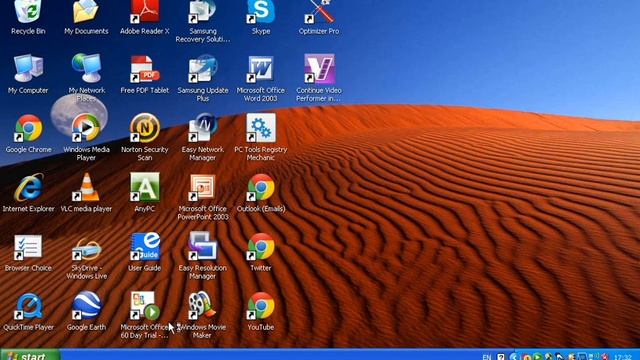This screenshot has height=360, width=640.
Task: Launch PC Tools Registry Mechanic shortcut
Action: click(x=261, y=128)
